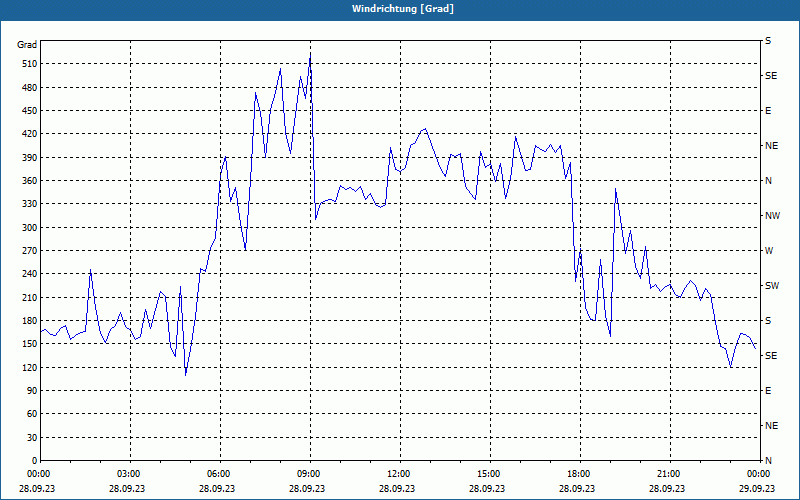Click the 21:00 time axis label
This screenshot has height=500, width=800.
click(668, 474)
